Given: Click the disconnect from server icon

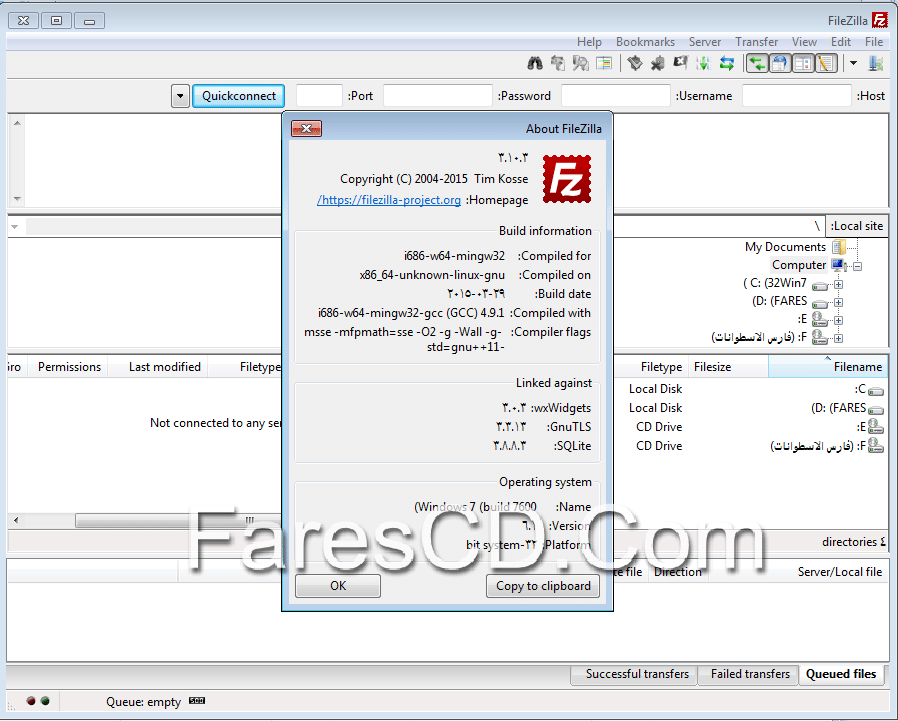Looking at the screenshot, I should coord(657,63).
